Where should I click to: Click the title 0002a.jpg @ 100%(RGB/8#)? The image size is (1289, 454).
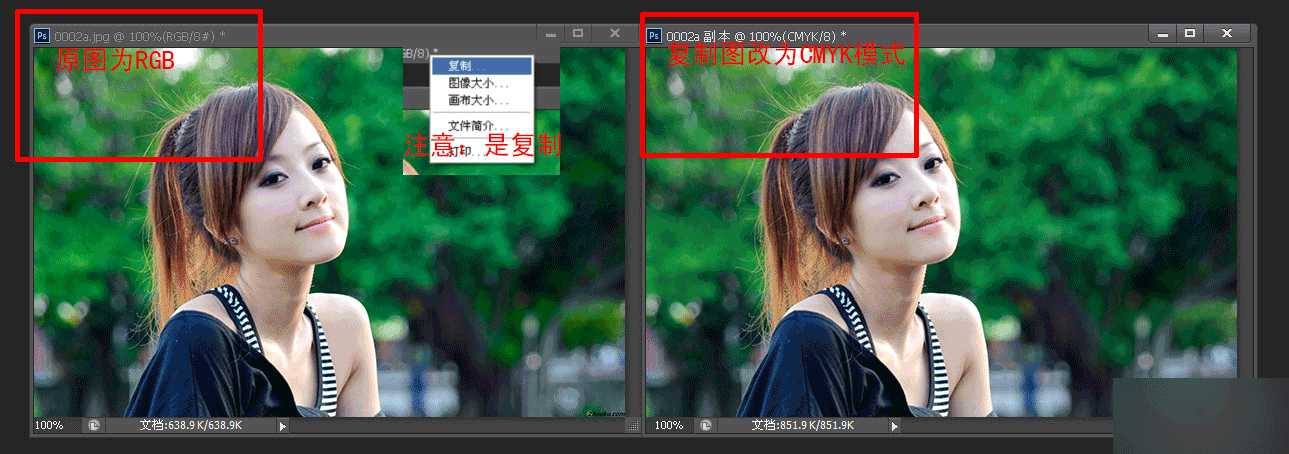(x=134, y=35)
